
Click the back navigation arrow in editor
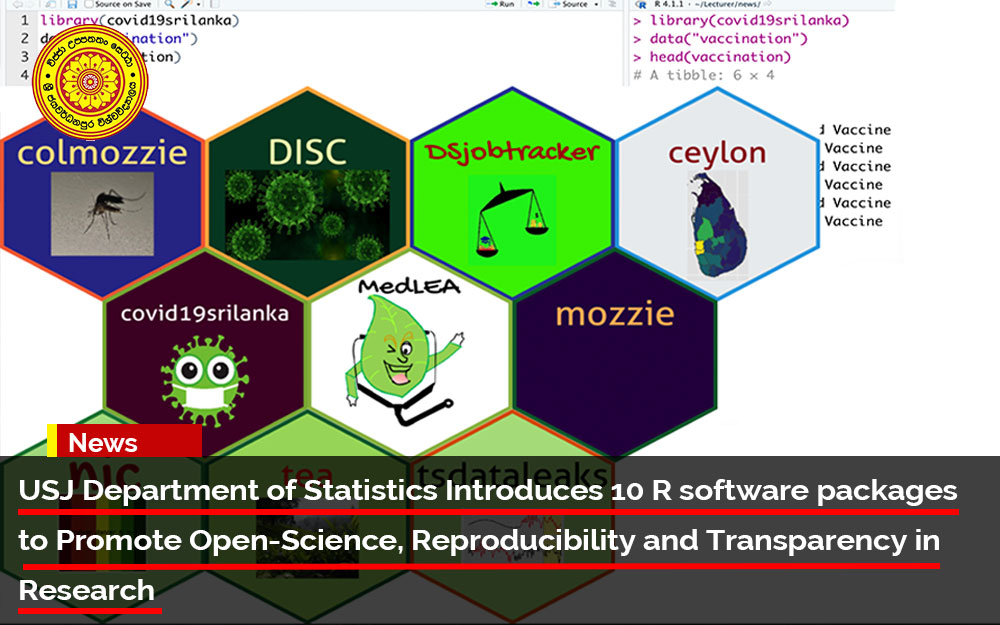18,4
